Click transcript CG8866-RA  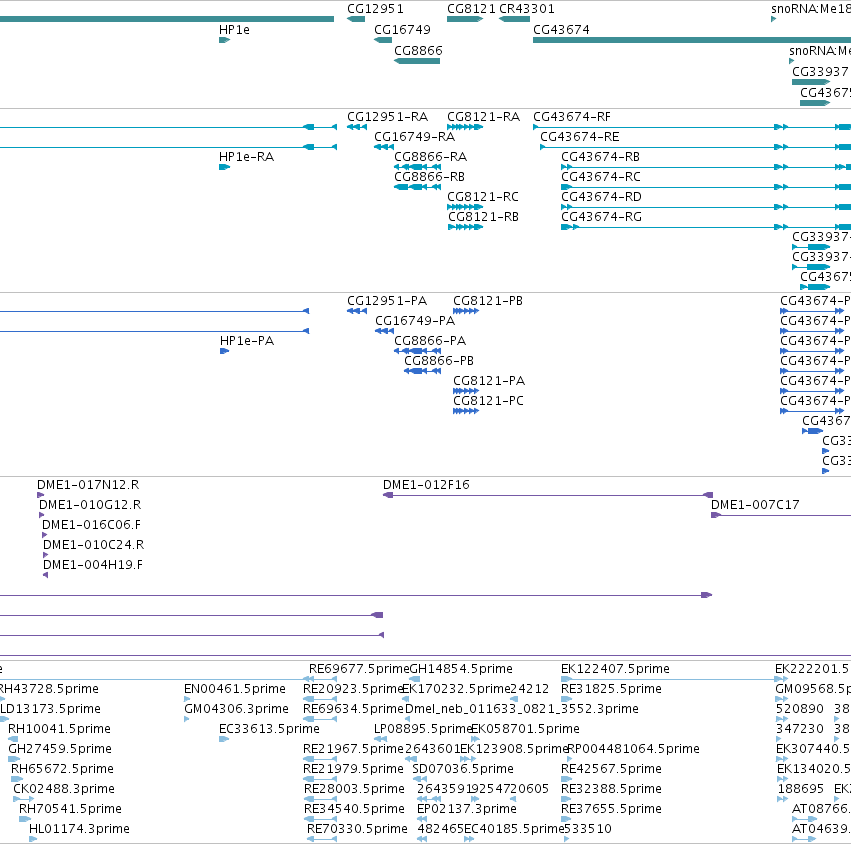[x=430, y=157]
